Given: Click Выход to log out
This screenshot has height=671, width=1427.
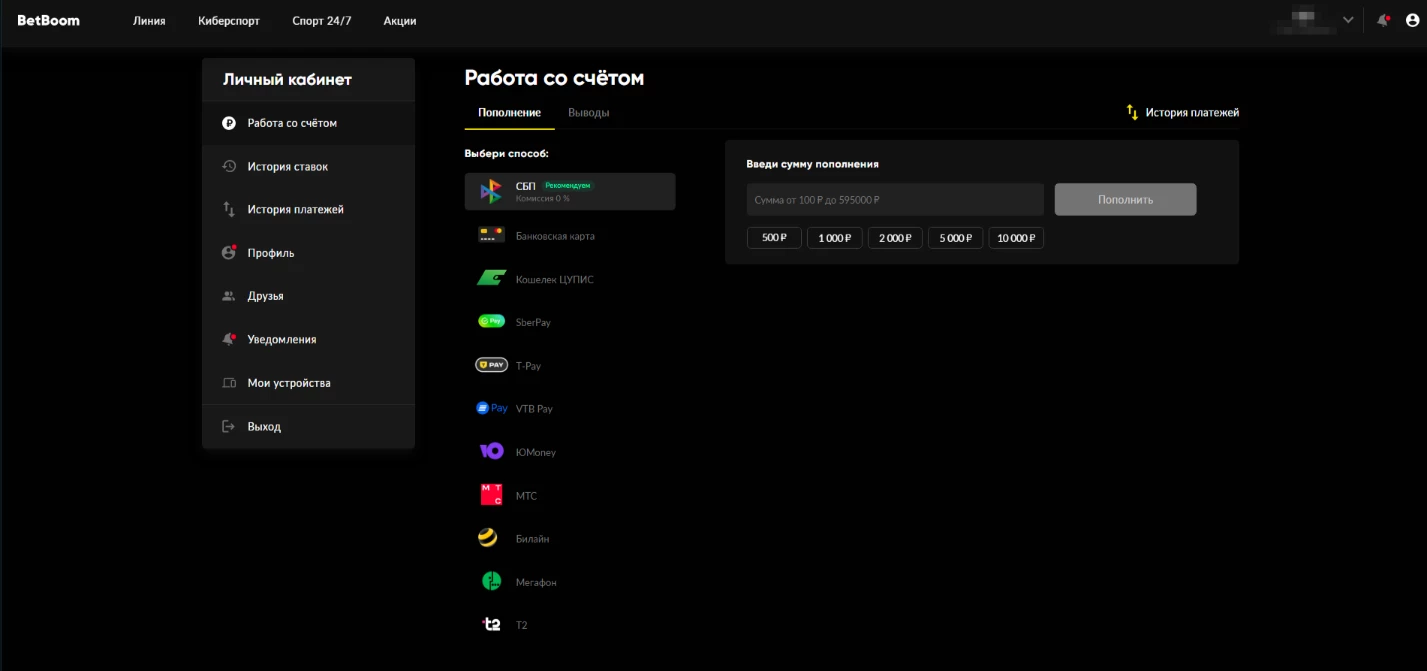Looking at the screenshot, I should pyautogui.click(x=264, y=427).
